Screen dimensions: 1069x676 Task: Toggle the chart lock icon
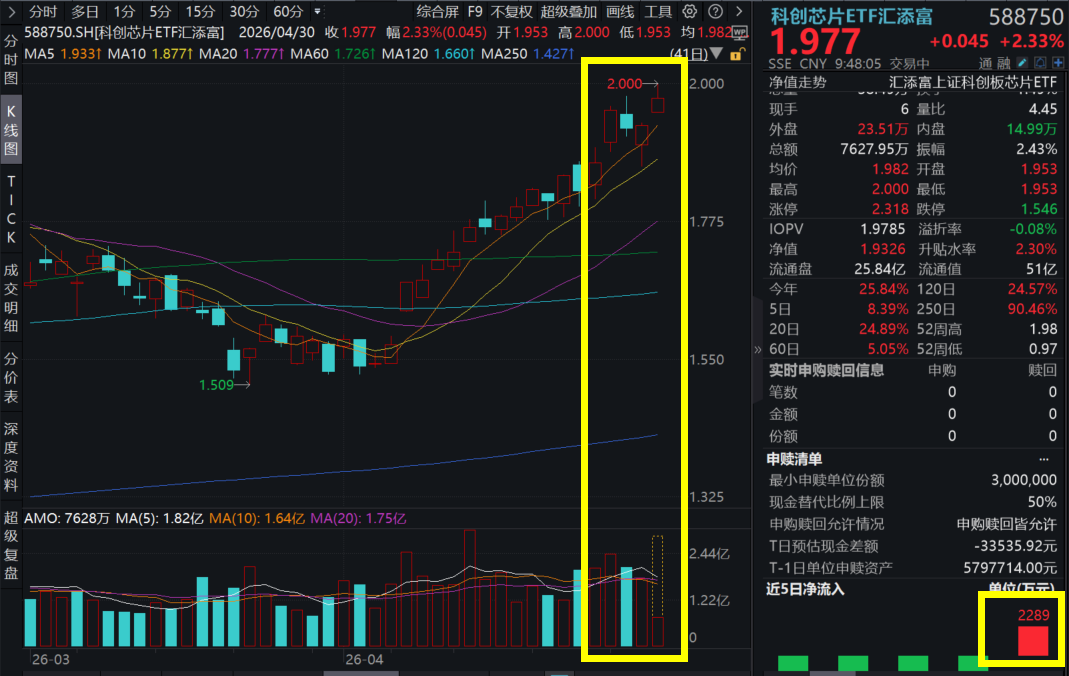click(x=736, y=54)
